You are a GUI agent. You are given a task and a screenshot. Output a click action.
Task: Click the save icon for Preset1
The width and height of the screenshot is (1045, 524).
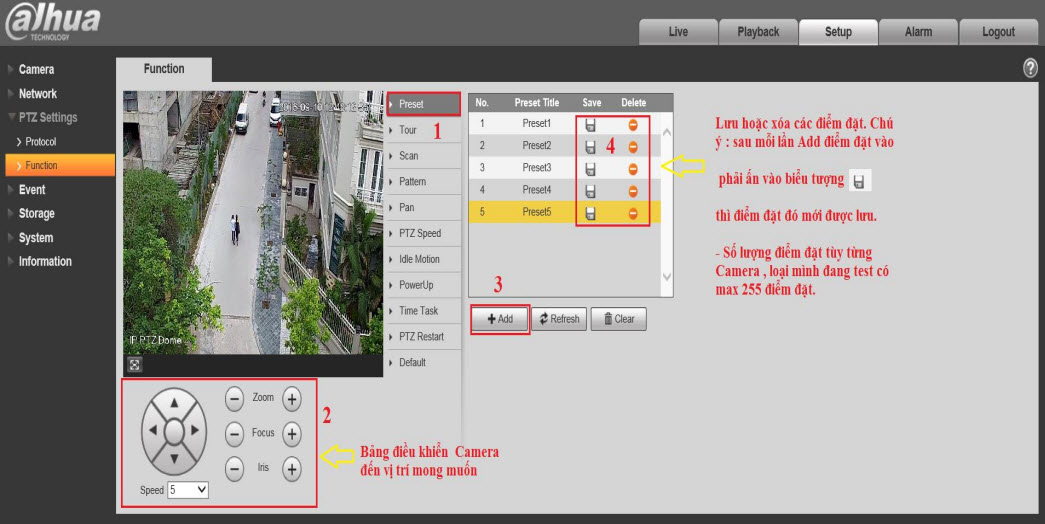pos(590,124)
